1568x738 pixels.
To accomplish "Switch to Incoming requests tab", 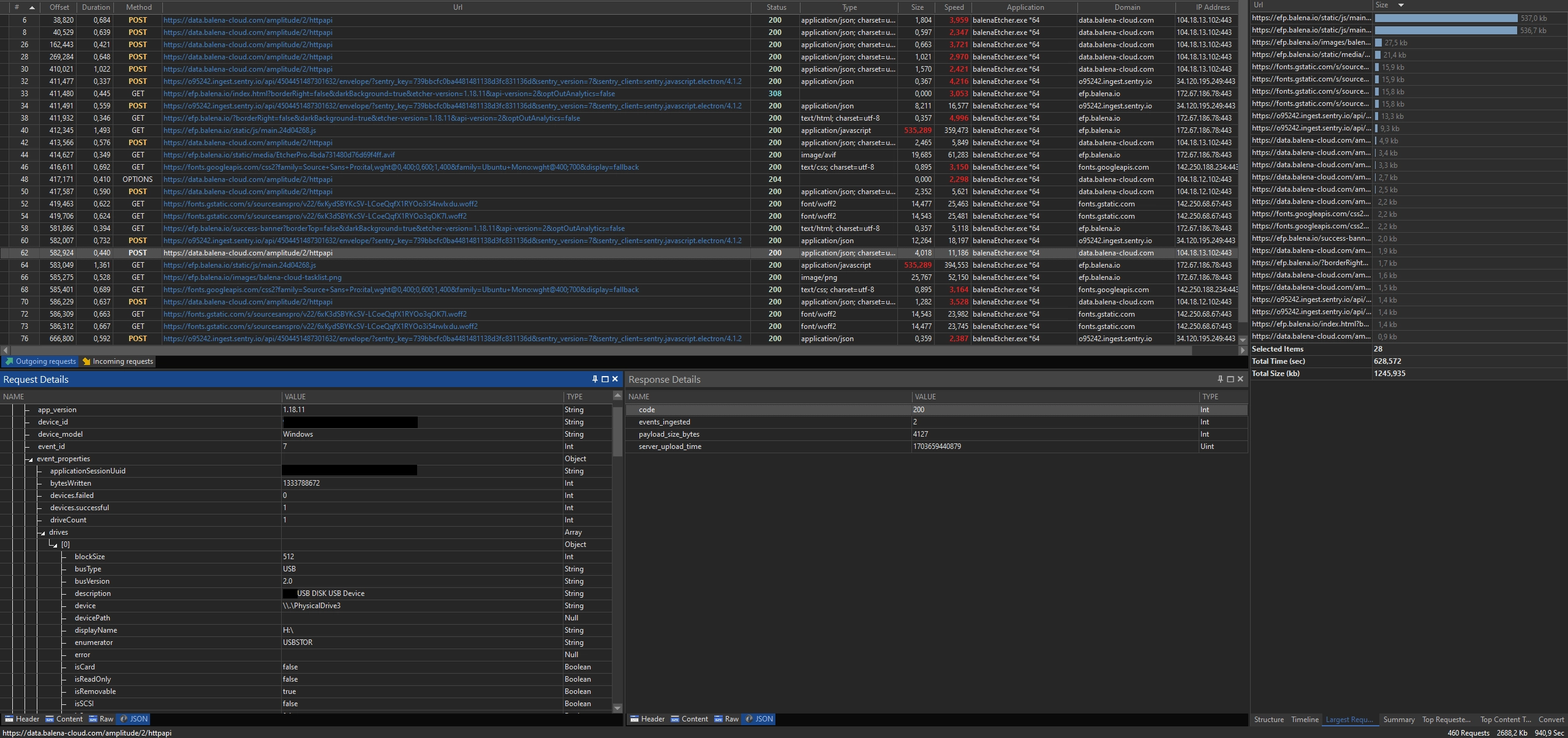I will coord(118,361).
